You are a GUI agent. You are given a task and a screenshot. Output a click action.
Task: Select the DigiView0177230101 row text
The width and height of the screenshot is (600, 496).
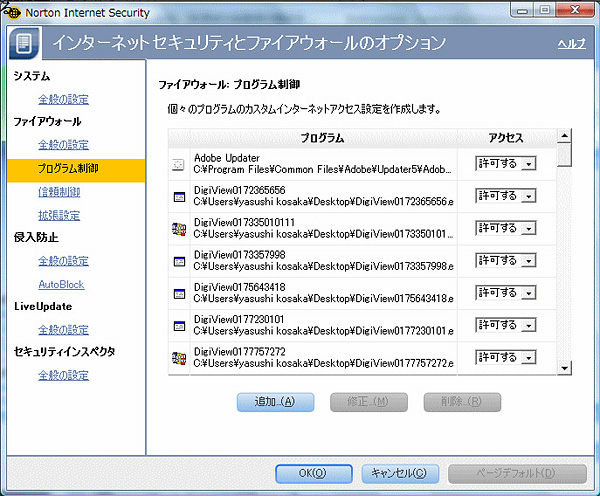pyautogui.click(x=323, y=325)
